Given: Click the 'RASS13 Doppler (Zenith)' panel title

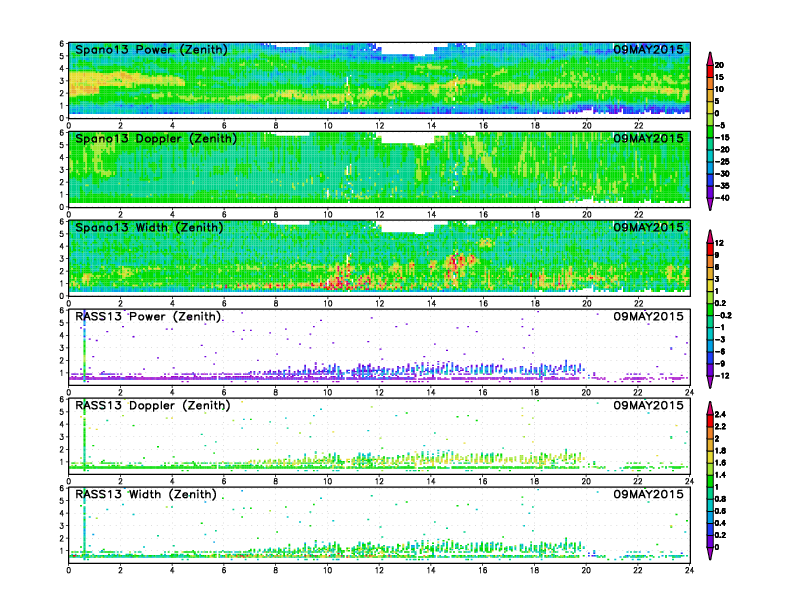Looking at the screenshot, I should (153, 405).
